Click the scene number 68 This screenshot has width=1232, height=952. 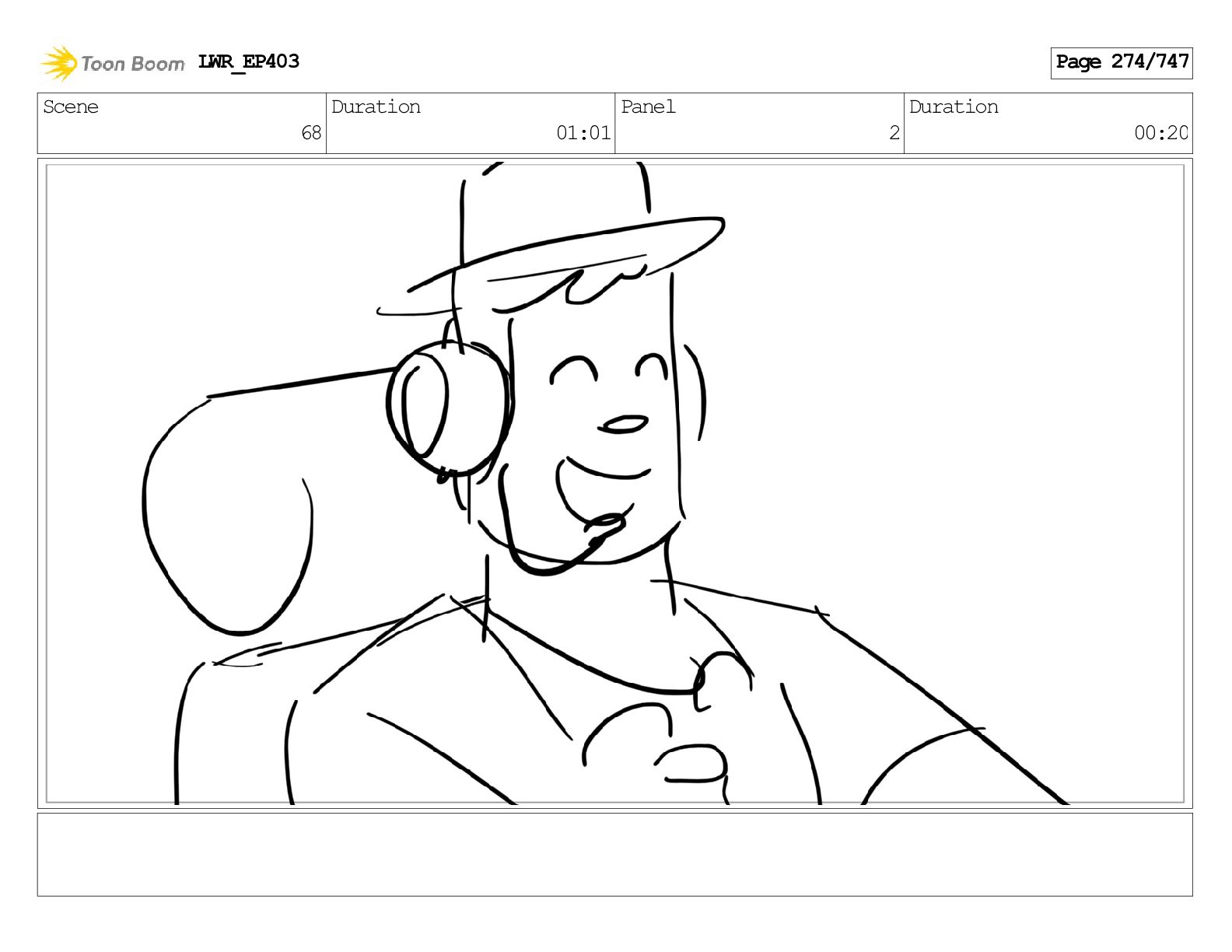coord(311,133)
